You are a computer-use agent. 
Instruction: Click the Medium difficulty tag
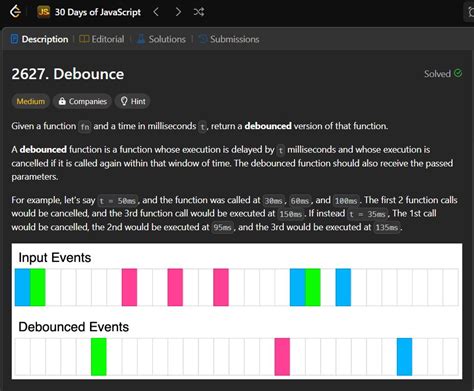(x=31, y=101)
